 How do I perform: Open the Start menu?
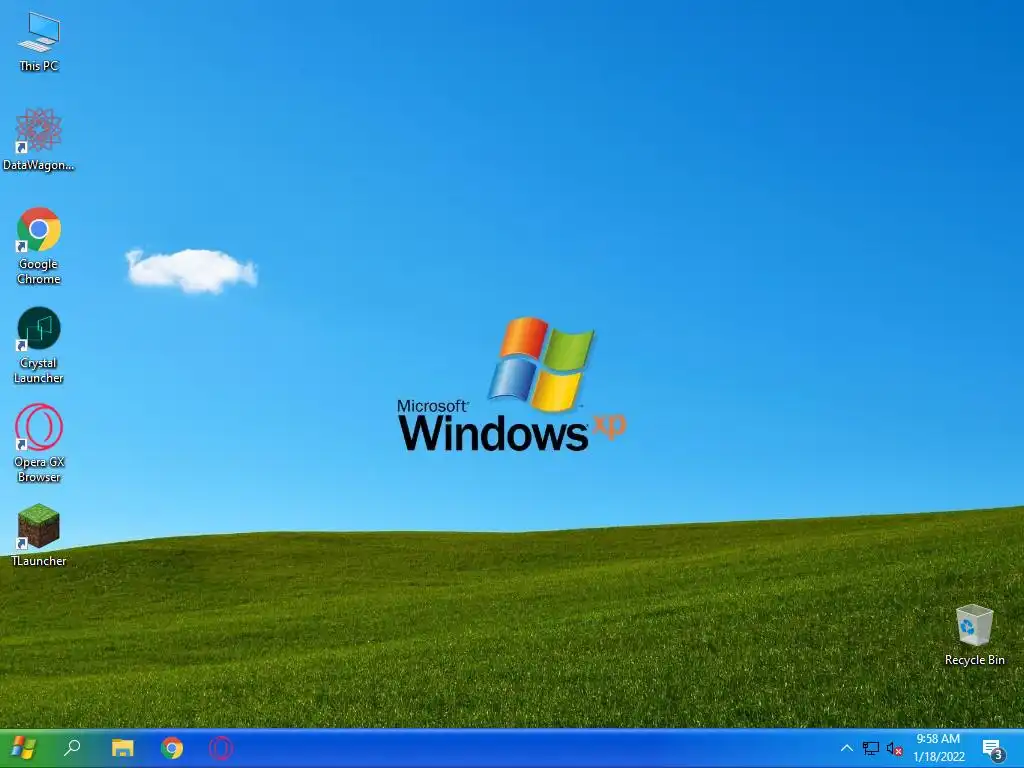[x=24, y=748]
